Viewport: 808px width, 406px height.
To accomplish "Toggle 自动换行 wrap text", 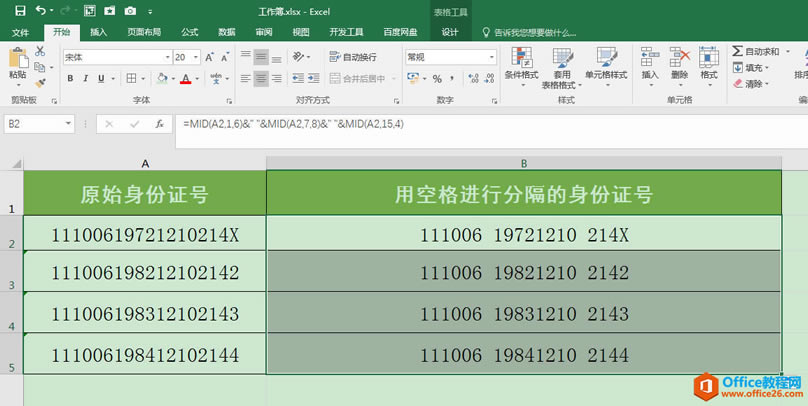I will (353, 57).
